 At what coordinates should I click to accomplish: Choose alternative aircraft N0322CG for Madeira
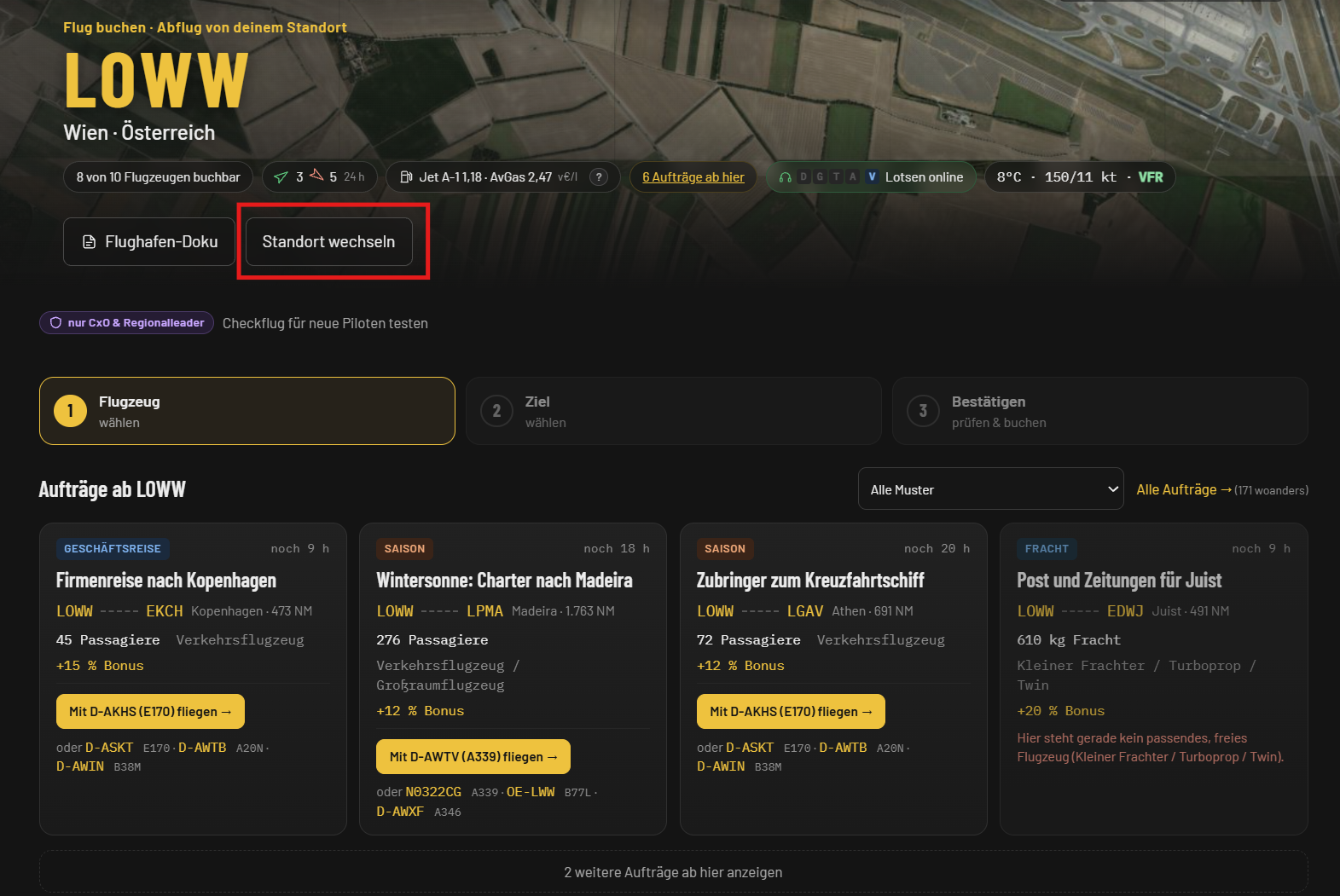[432, 792]
